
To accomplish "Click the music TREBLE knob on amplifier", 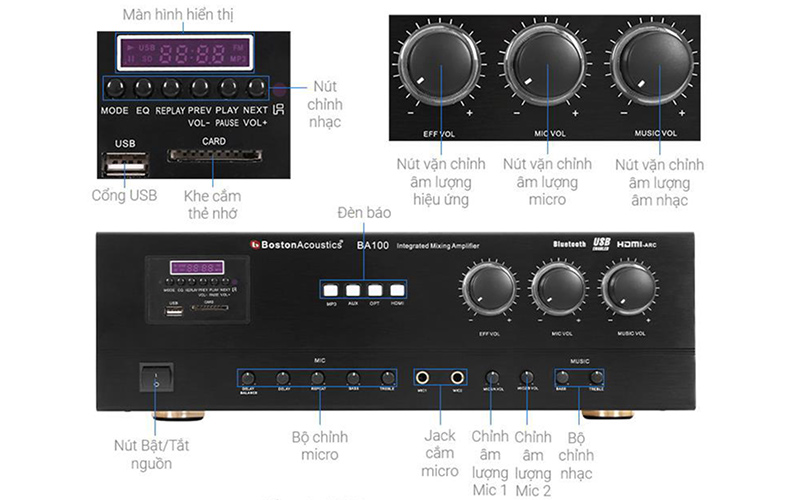I will tap(596, 378).
